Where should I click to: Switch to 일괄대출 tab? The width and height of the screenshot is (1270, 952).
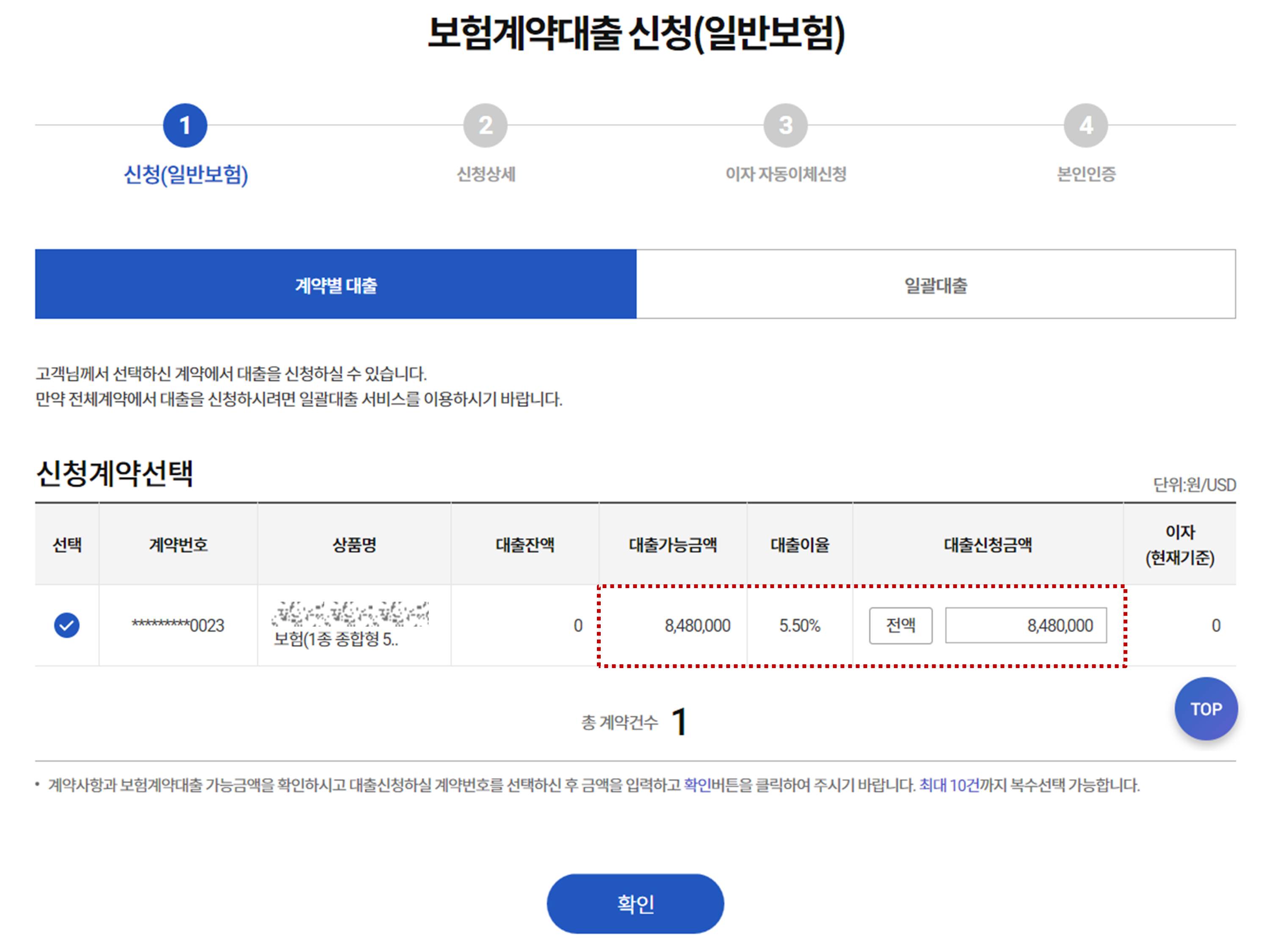tap(935, 284)
